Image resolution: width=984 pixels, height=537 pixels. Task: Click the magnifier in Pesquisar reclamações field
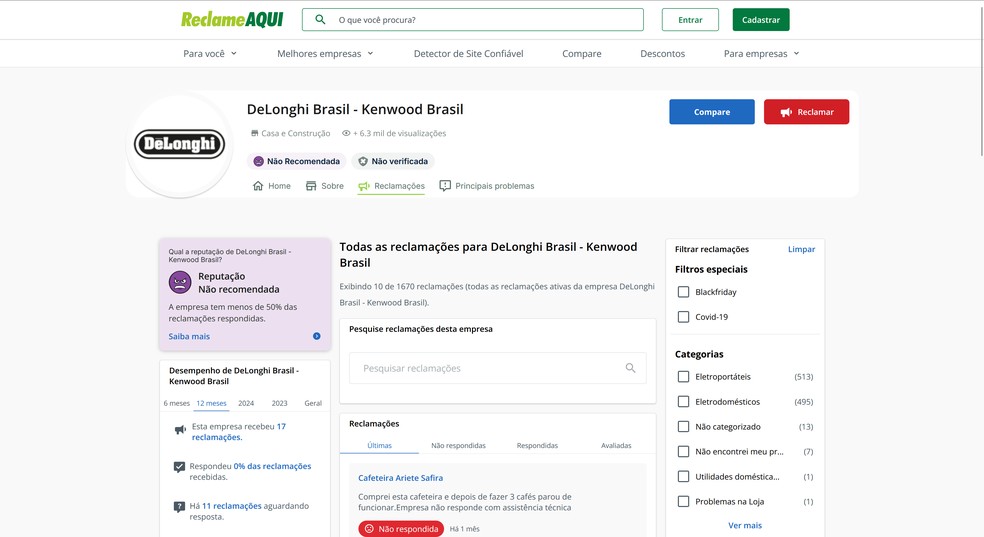630,368
